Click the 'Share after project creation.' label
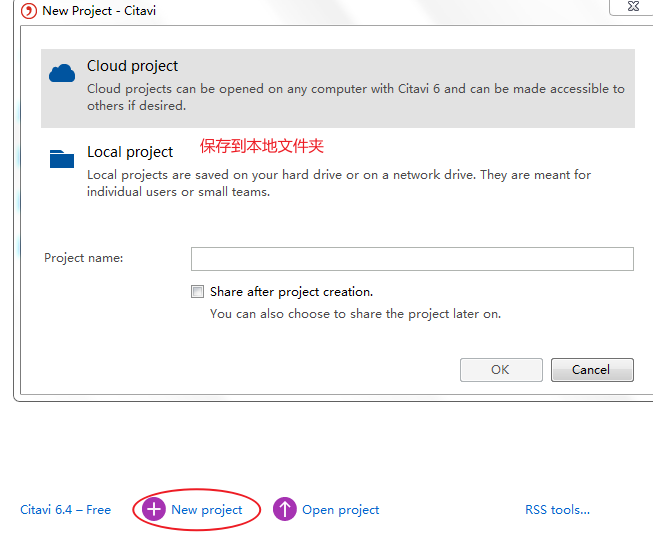This screenshot has height=533, width=653. click(291, 292)
